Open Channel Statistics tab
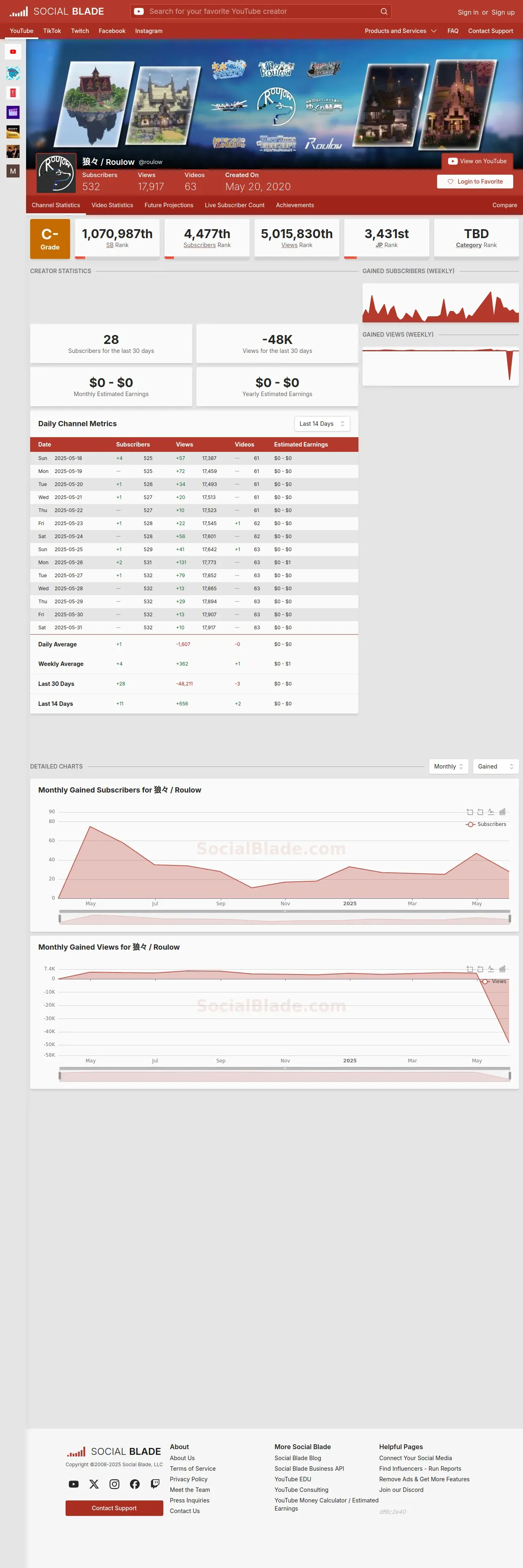The image size is (523, 1568). pos(55,205)
